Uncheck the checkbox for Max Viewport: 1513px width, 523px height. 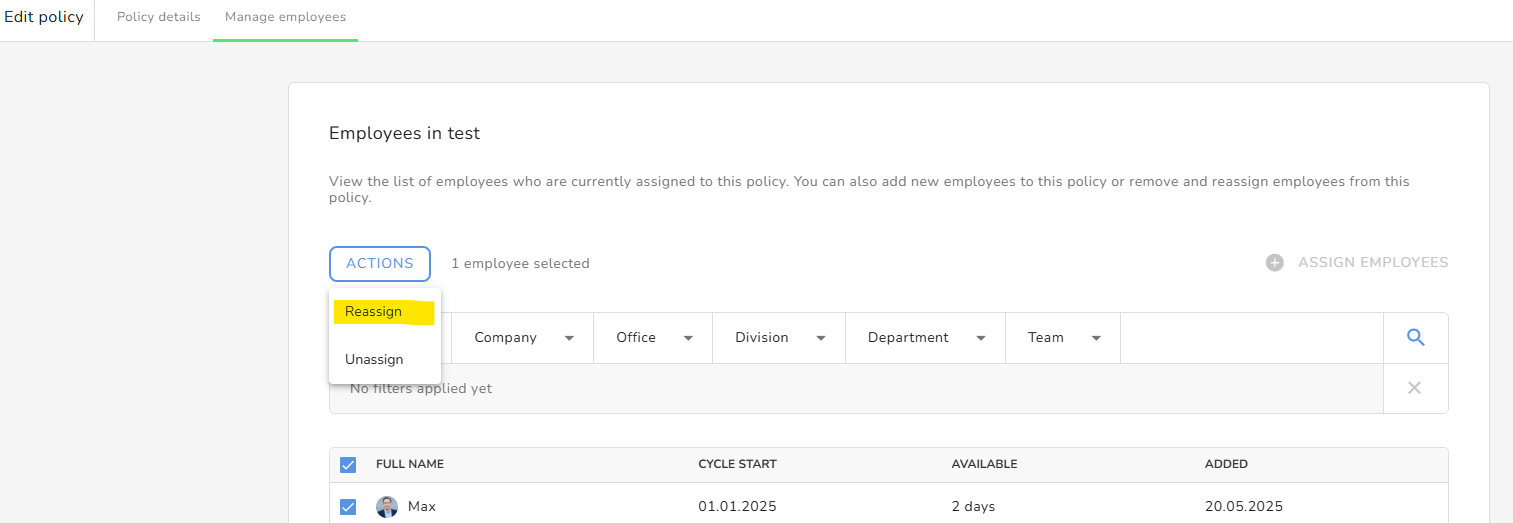(x=348, y=507)
